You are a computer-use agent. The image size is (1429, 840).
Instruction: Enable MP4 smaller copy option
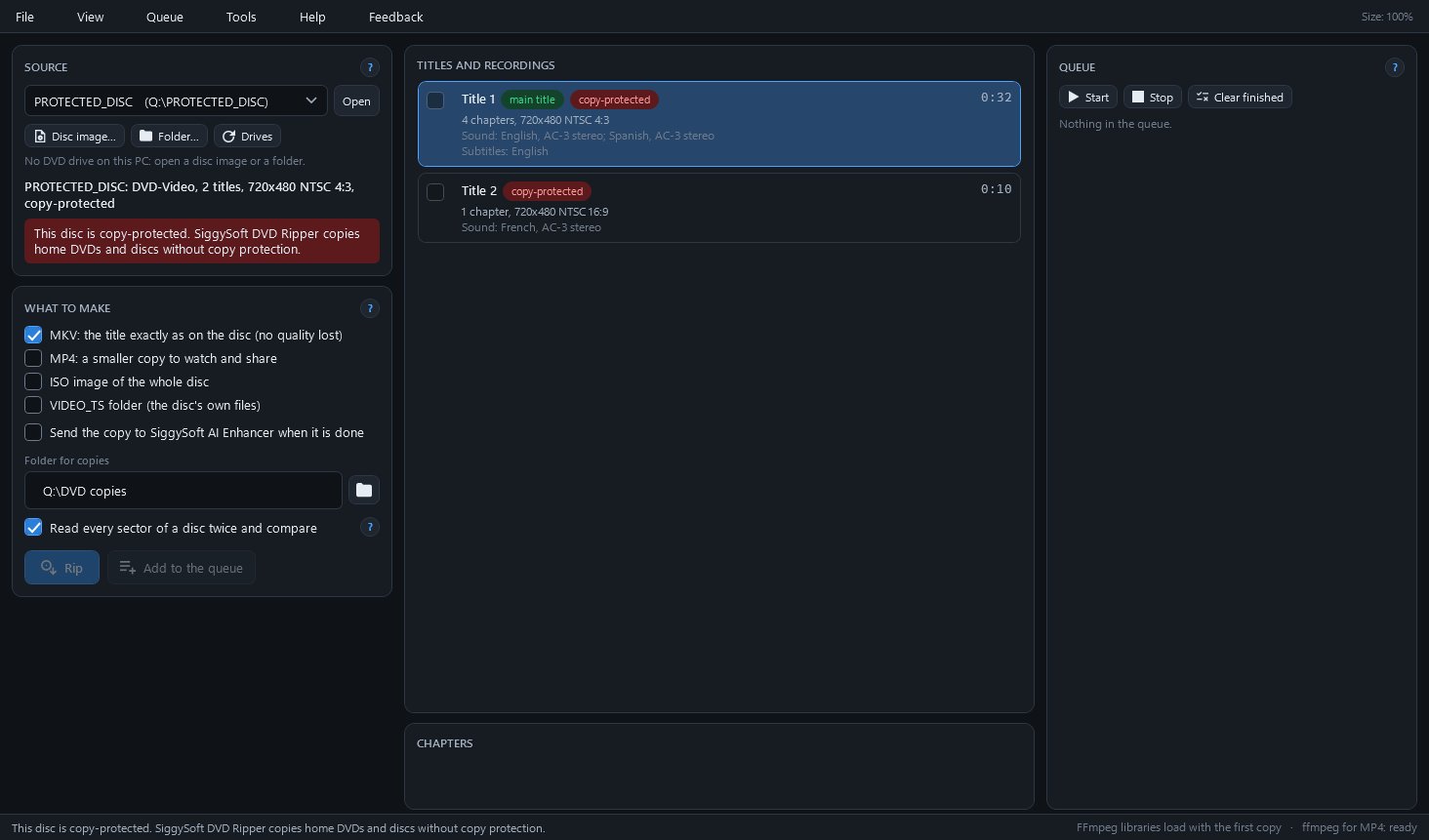tap(33, 358)
